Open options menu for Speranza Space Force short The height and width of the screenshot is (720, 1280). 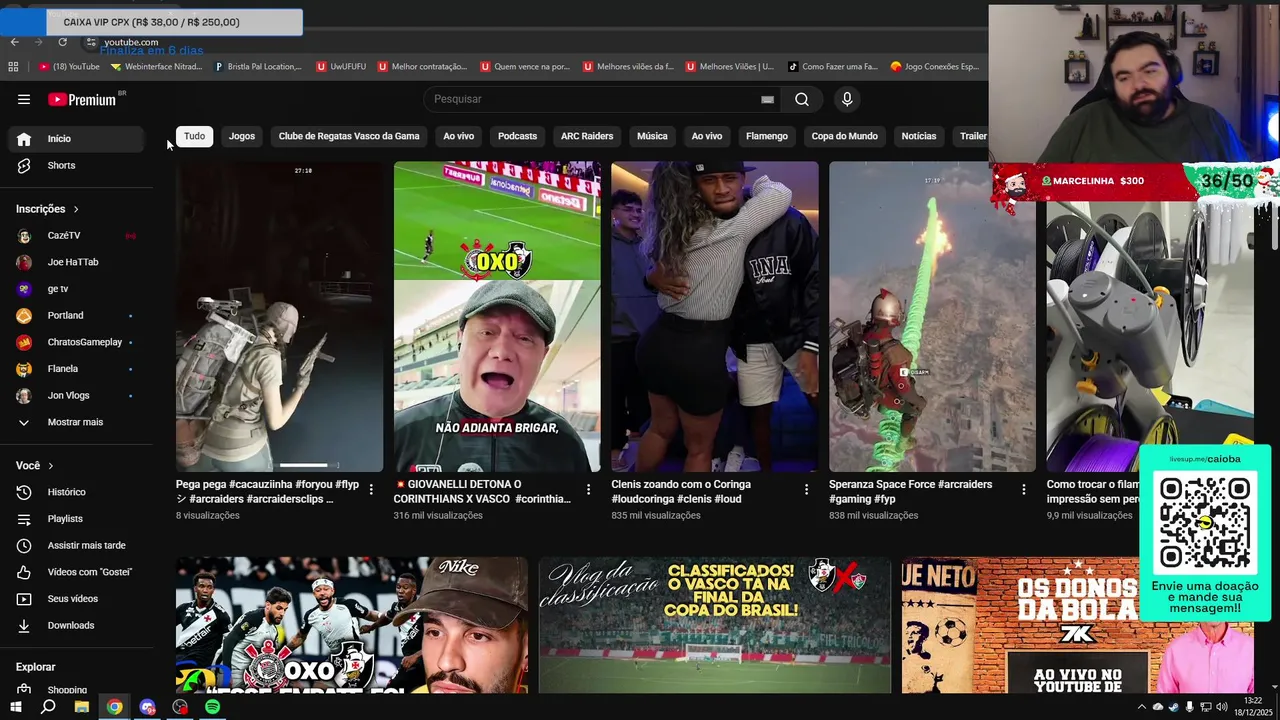pyautogui.click(x=1023, y=490)
